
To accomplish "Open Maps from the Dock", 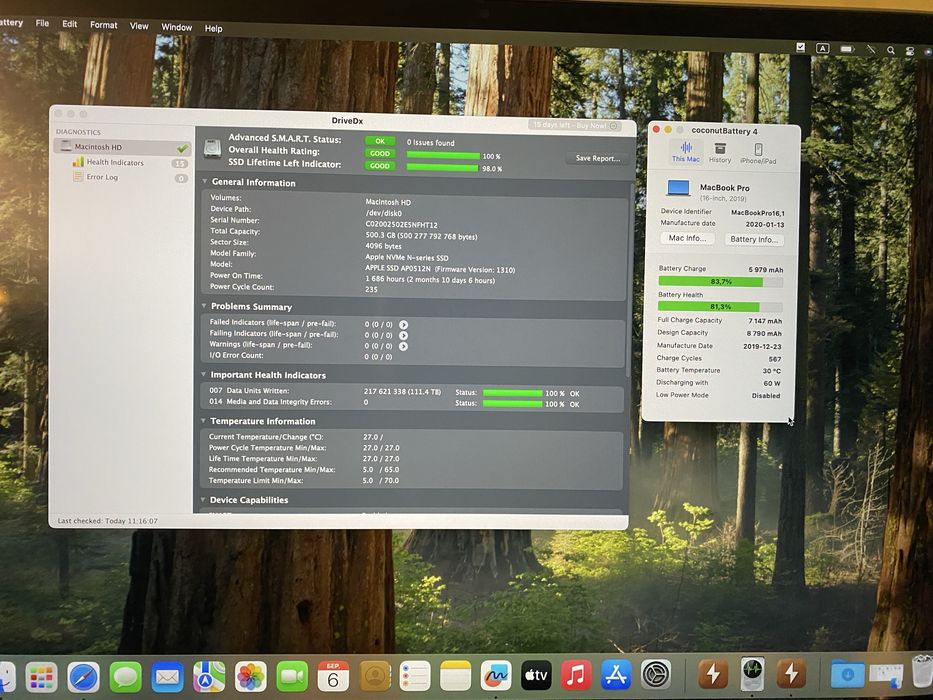I will tap(209, 677).
